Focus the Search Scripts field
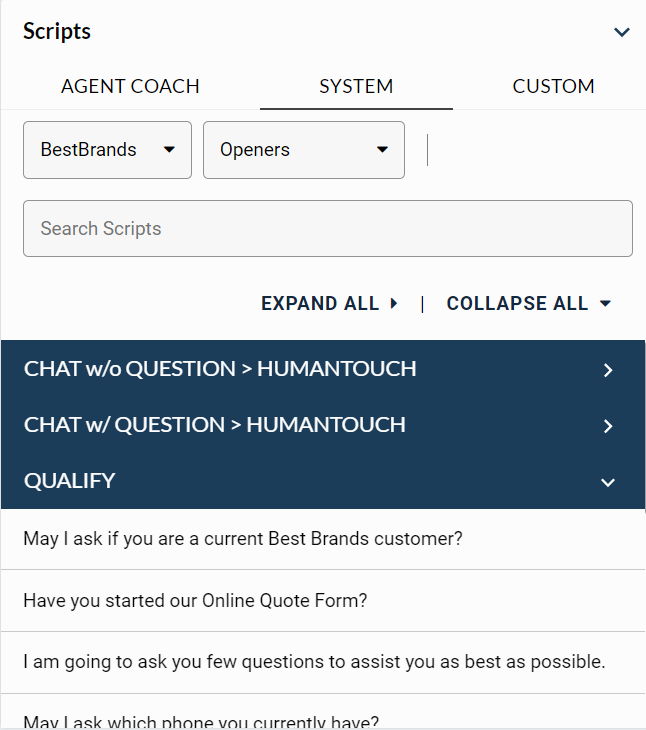The height and width of the screenshot is (730, 646). [x=327, y=228]
